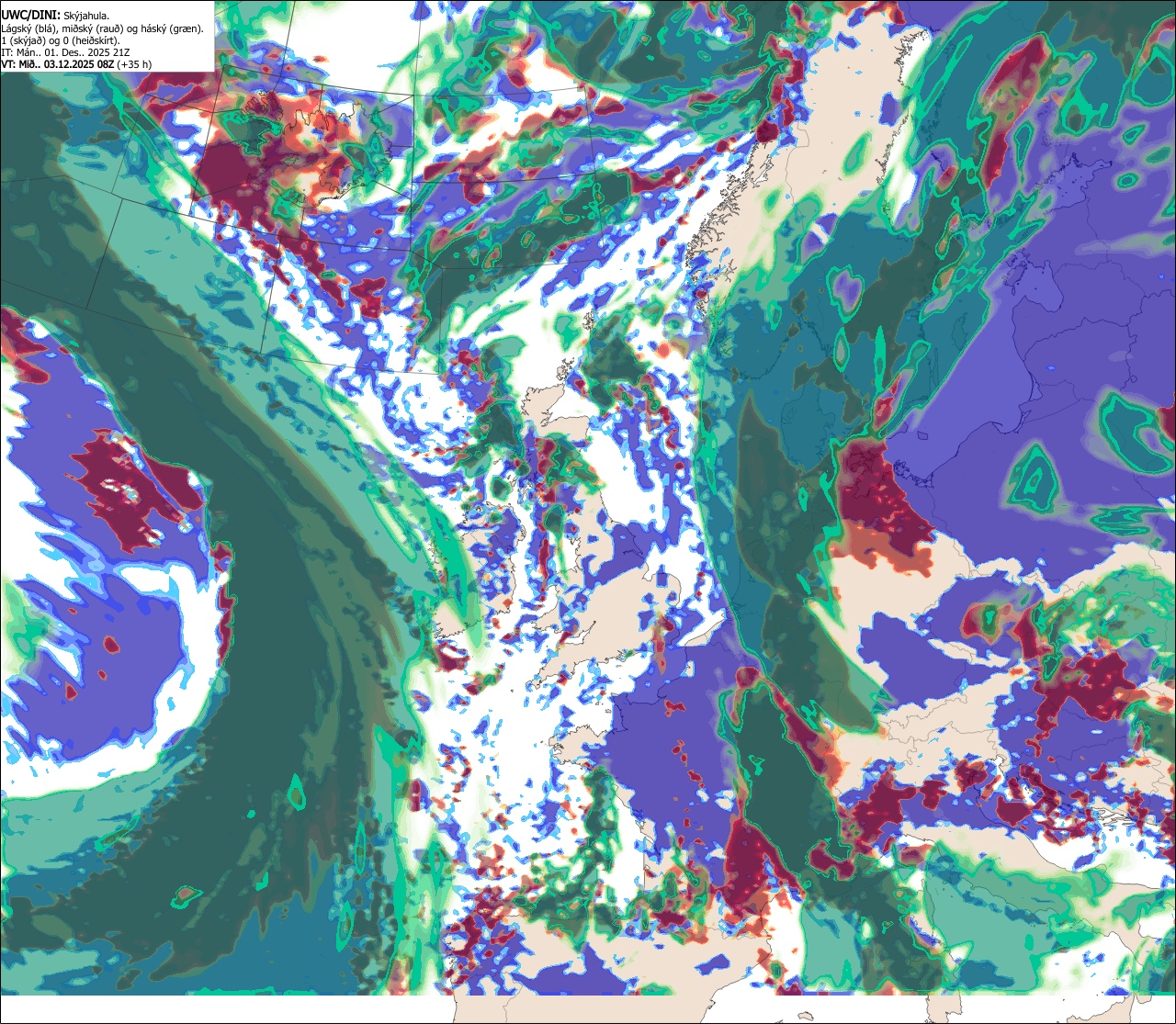Image resolution: width=1176 pixels, height=1024 pixels.
Task: Click the "IT: Mán.. 01. Des.. 2025 21Z" line
Action: tap(65, 52)
